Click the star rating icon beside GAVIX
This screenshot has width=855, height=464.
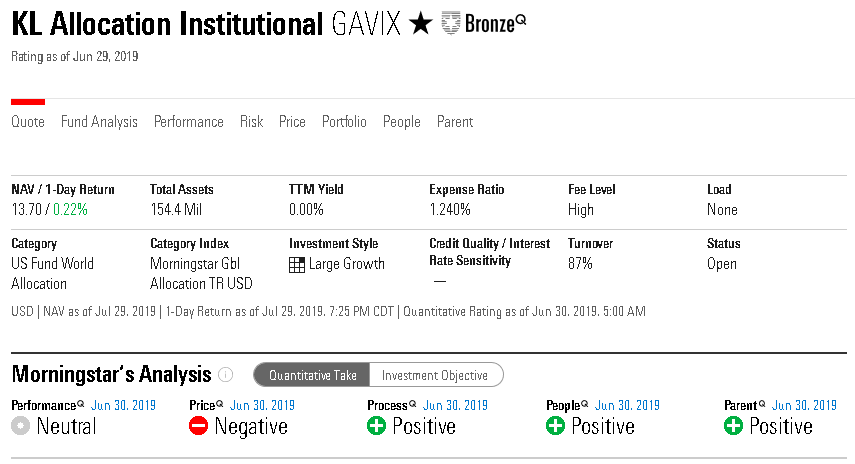pyautogui.click(x=421, y=24)
